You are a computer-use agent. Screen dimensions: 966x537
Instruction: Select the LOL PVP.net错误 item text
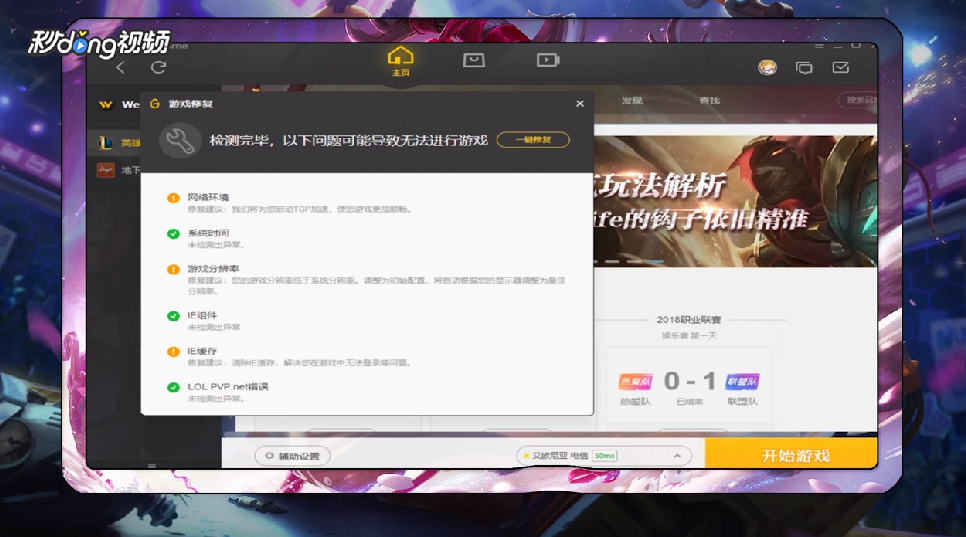pos(228,387)
